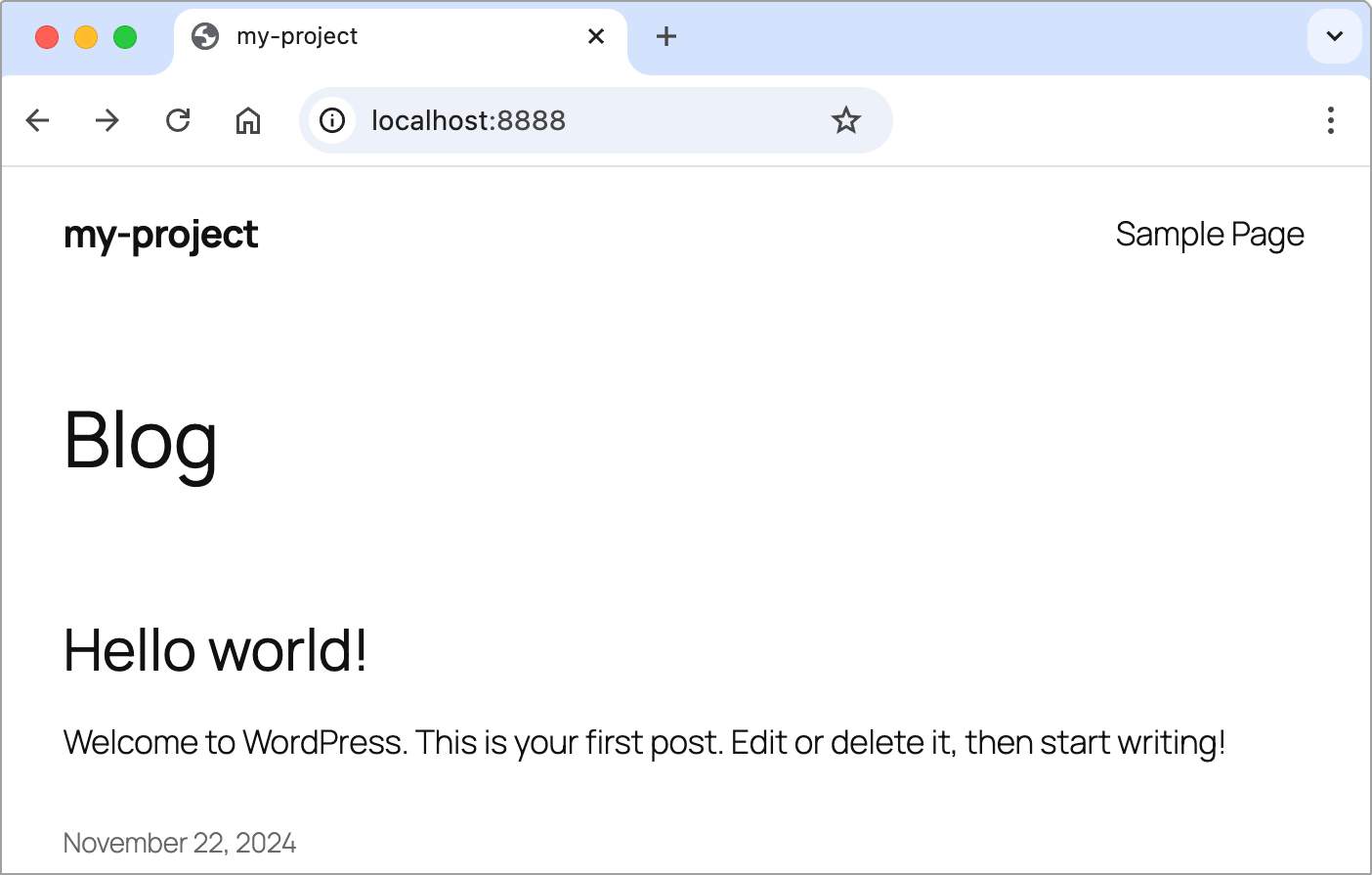The height and width of the screenshot is (875, 1372).
Task: Focus the localhost:8888 address bar
Action: (x=586, y=120)
